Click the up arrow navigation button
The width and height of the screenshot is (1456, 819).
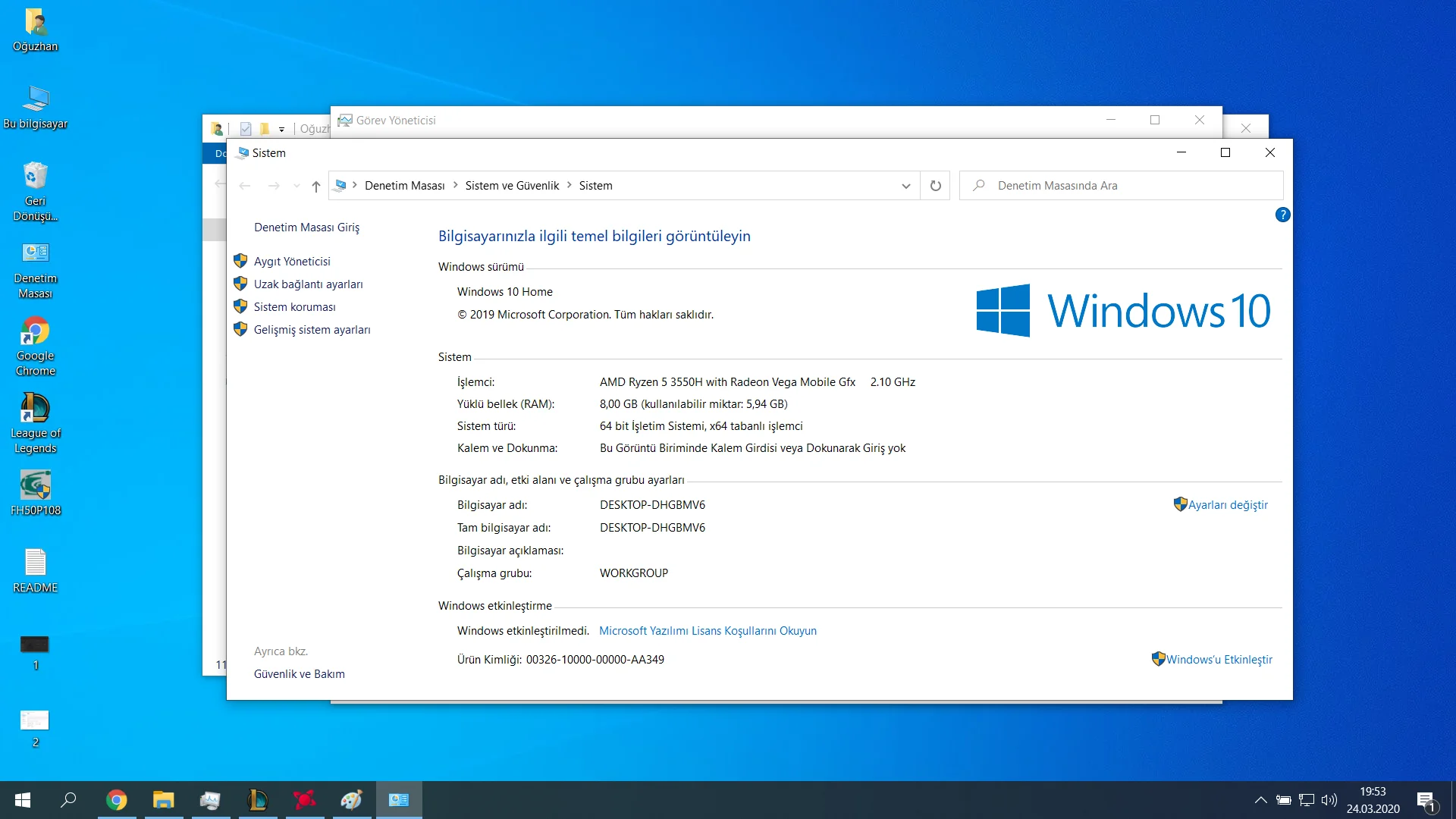(316, 186)
